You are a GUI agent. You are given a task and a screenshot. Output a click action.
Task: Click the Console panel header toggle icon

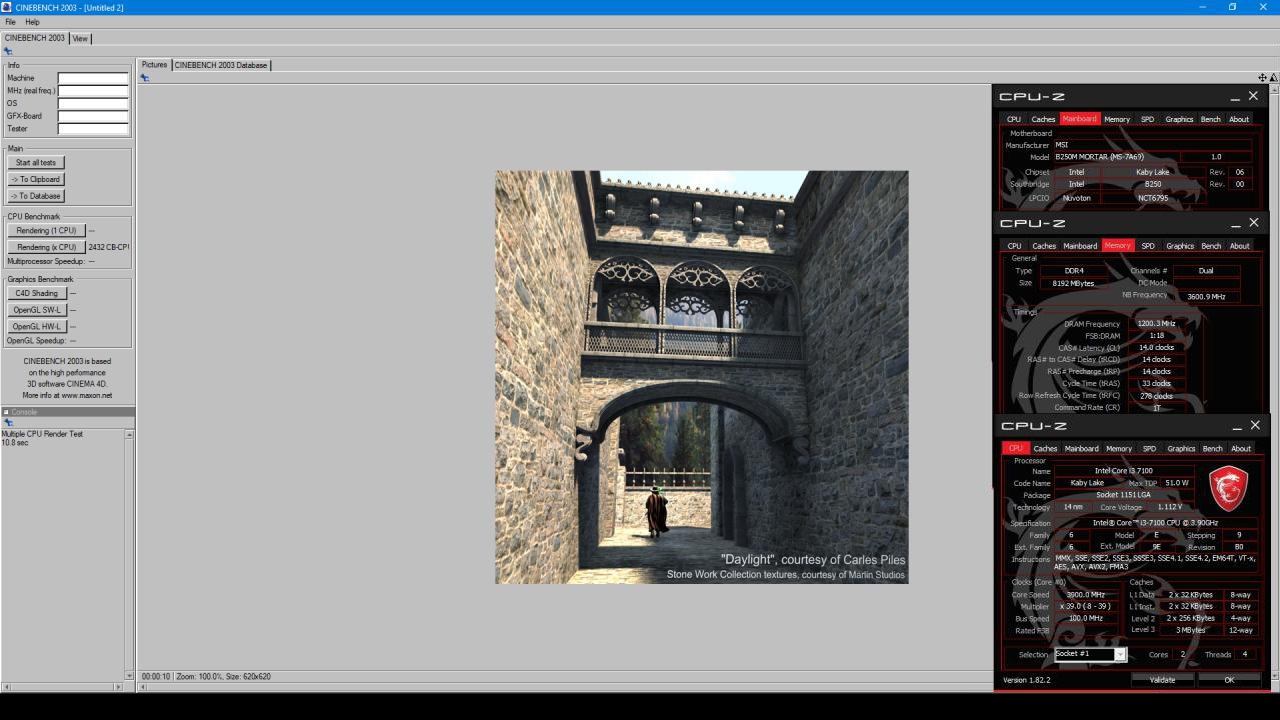[x=5, y=412]
